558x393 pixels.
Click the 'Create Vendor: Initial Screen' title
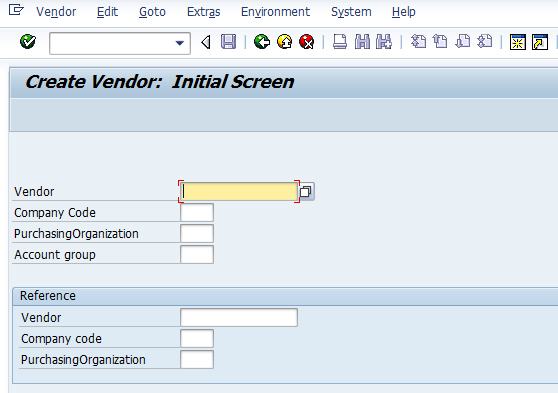point(160,82)
